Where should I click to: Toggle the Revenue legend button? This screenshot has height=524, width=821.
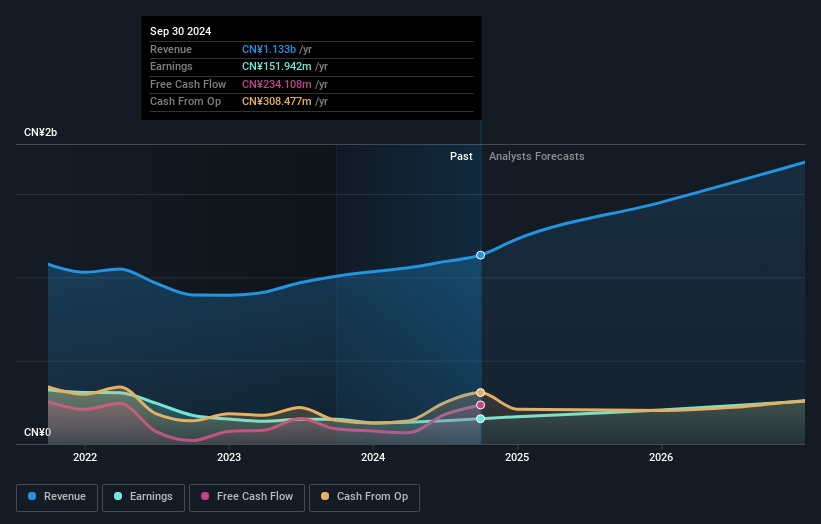tap(58, 497)
